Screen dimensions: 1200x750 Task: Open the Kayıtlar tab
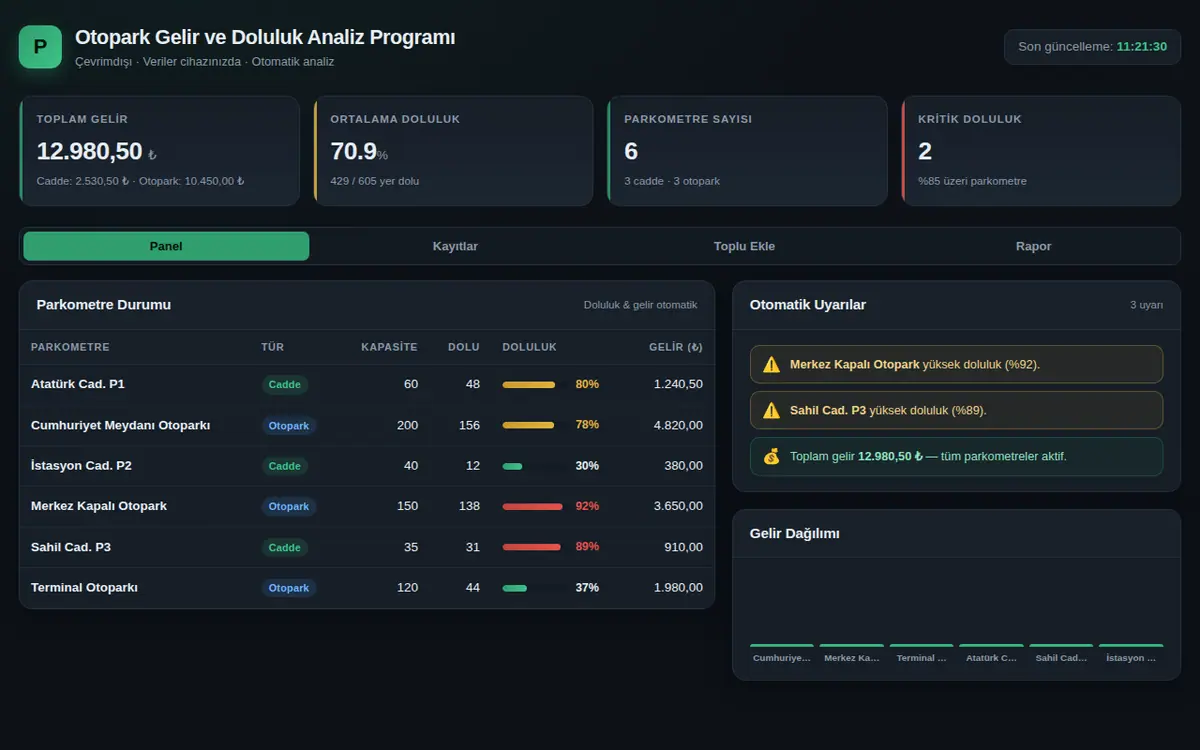tap(455, 246)
